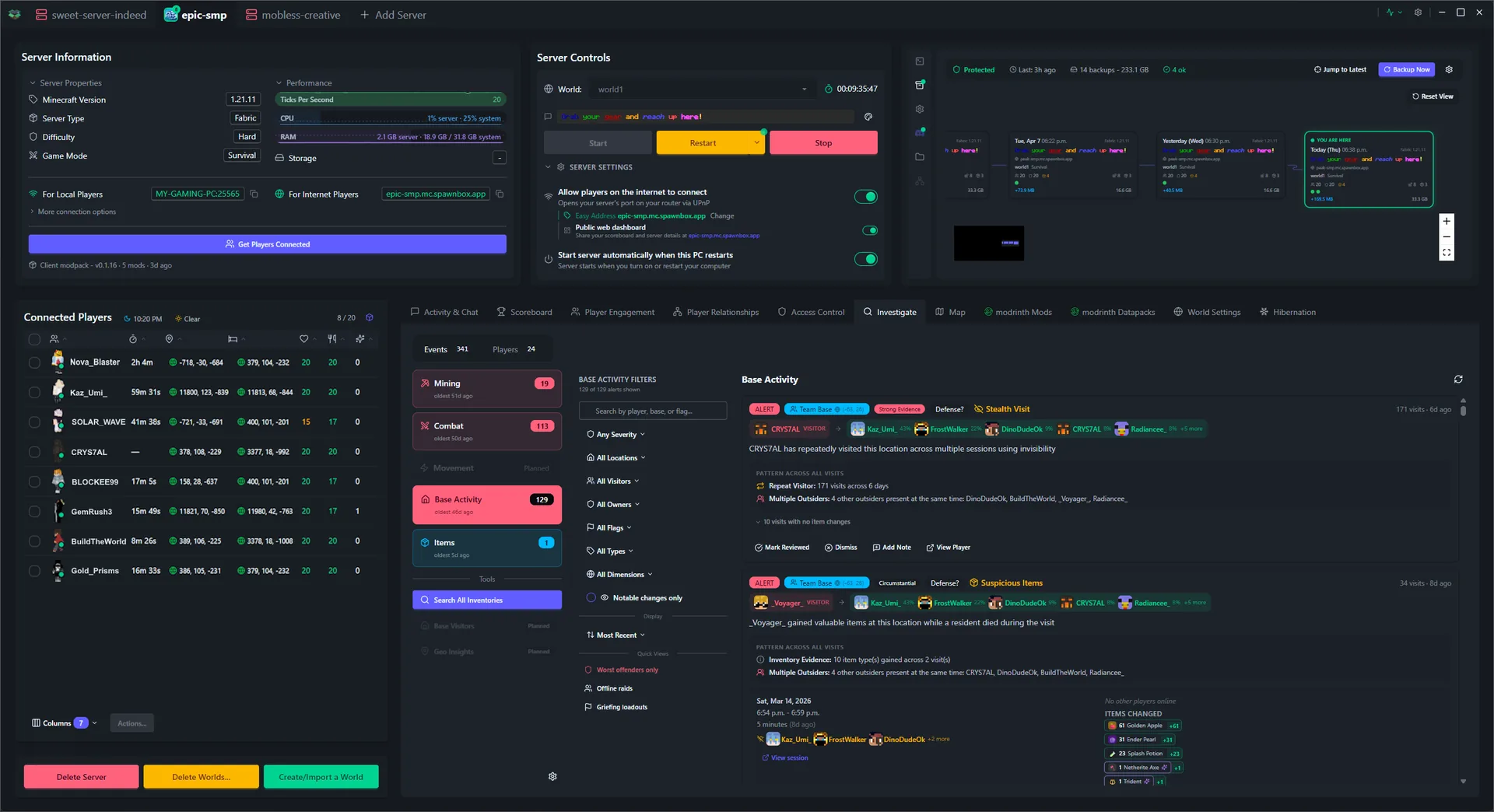
Task: Turn off the Public web dashboard toggle
Action: pyautogui.click(x=870, y=230)
